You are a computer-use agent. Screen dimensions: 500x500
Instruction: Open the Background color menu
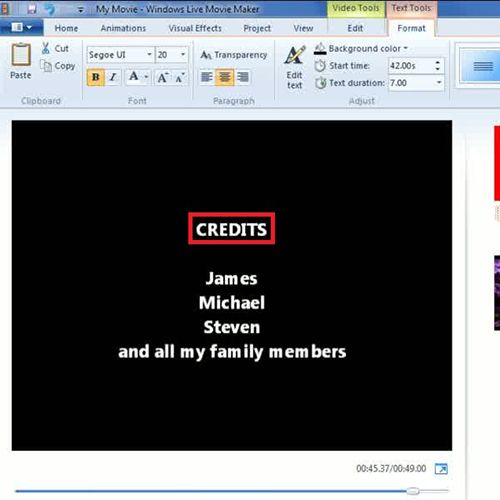click(x=361, y=49)
